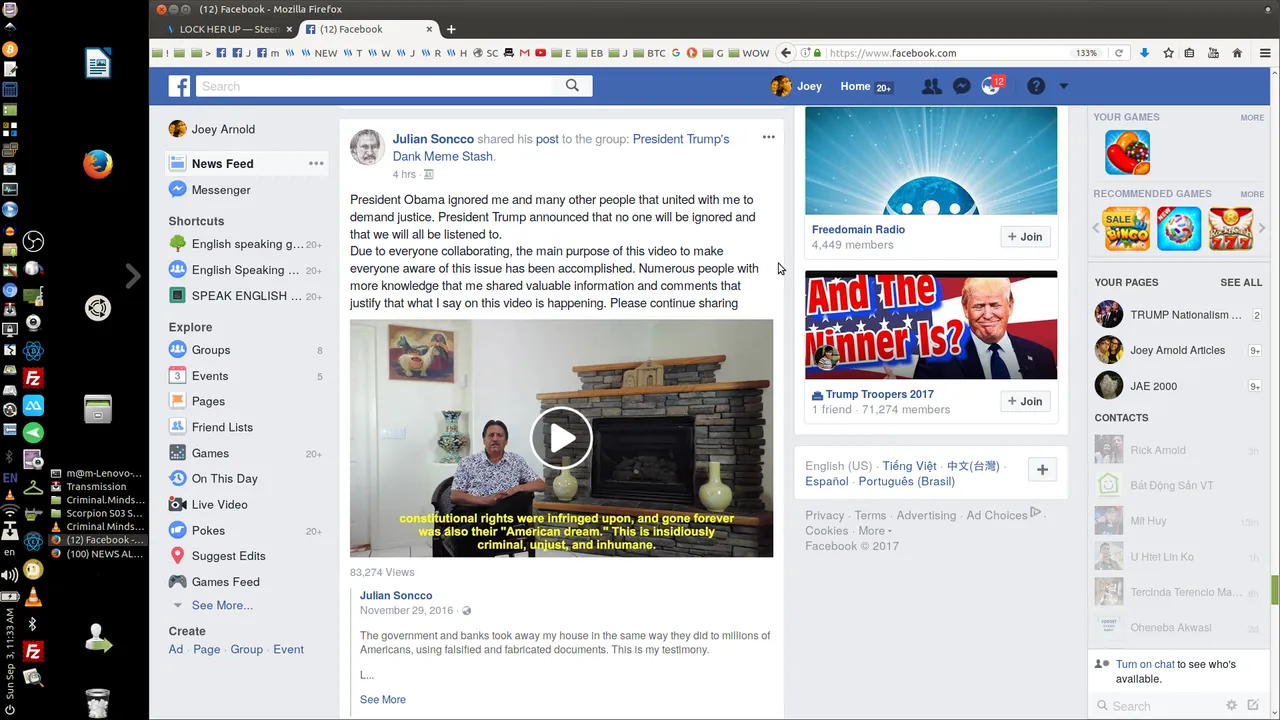Open Messenger in left sidebar

coord(221,190)
